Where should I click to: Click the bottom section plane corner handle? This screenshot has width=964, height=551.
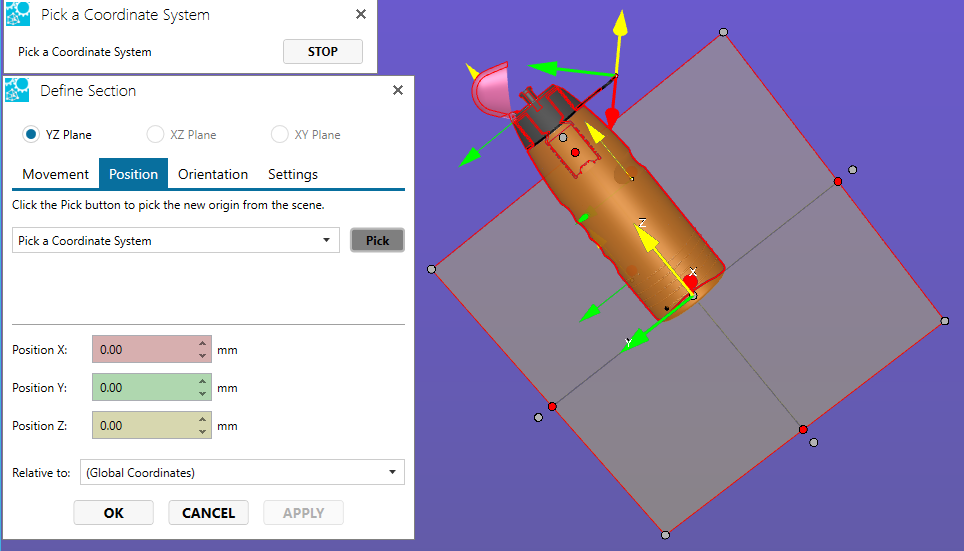coord(665,535)
